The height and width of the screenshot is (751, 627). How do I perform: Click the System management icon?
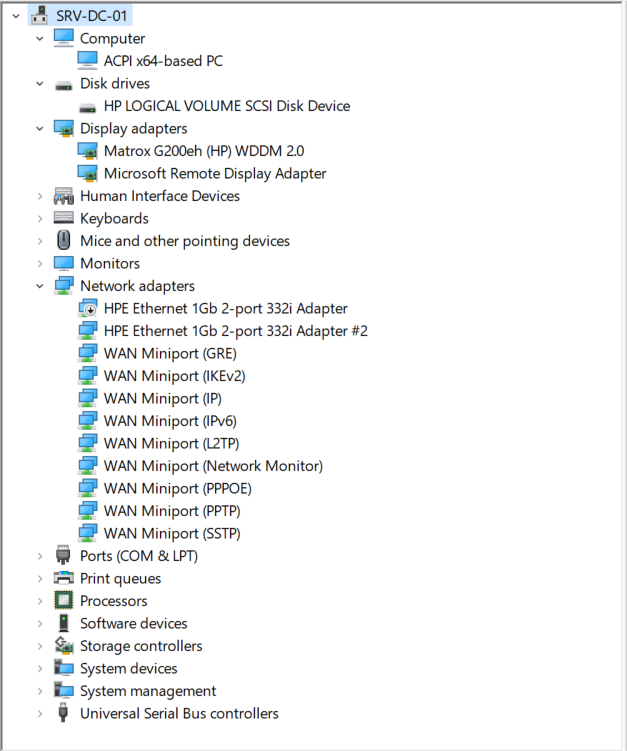click(x=63, y=691)
